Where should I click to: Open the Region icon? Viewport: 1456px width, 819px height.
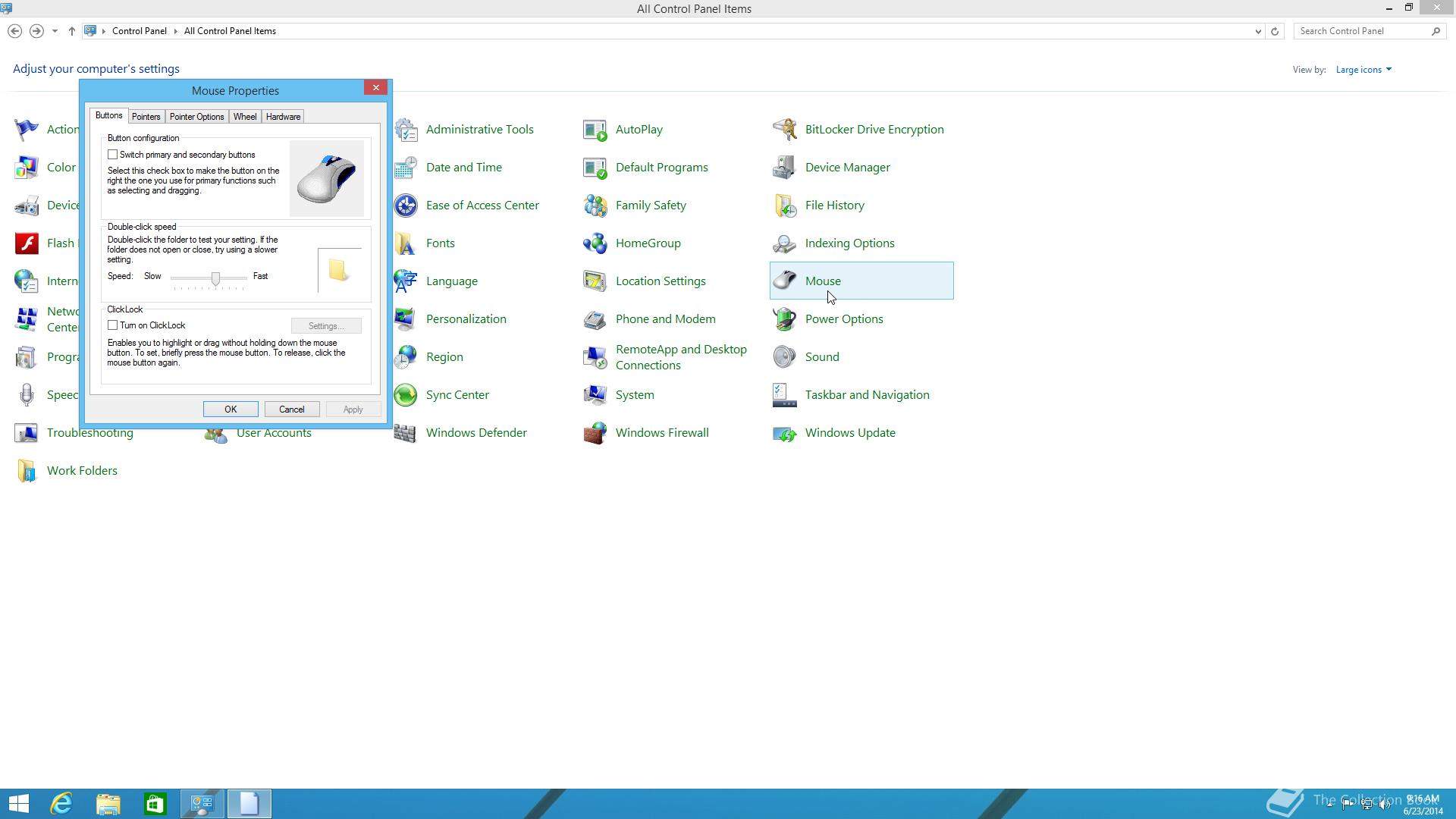(406, 357)
